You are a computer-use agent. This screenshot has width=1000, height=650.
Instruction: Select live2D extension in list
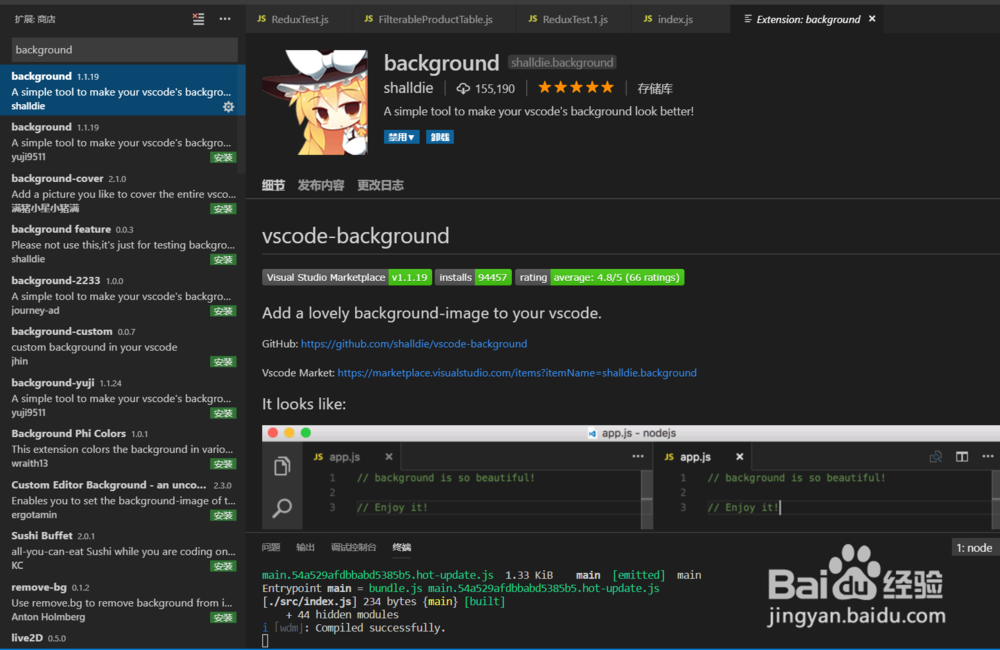(x=122, y=639)
